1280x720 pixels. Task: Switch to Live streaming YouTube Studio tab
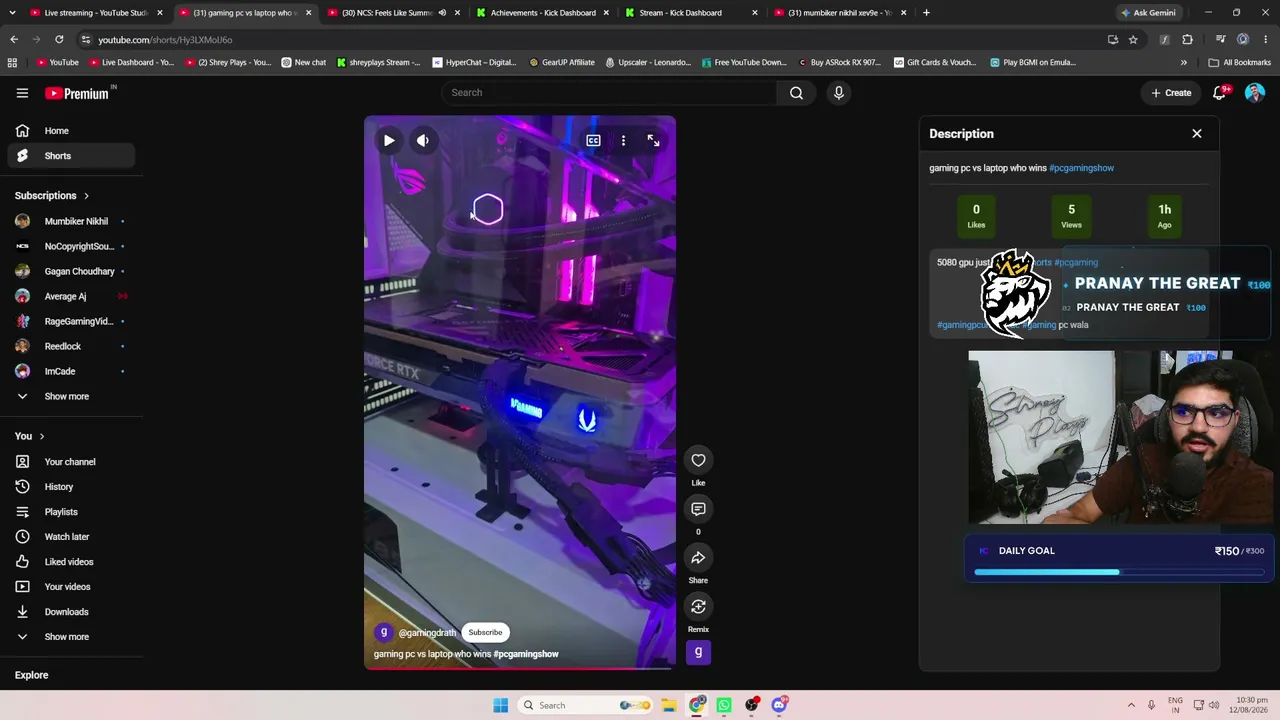click(96, 13)
